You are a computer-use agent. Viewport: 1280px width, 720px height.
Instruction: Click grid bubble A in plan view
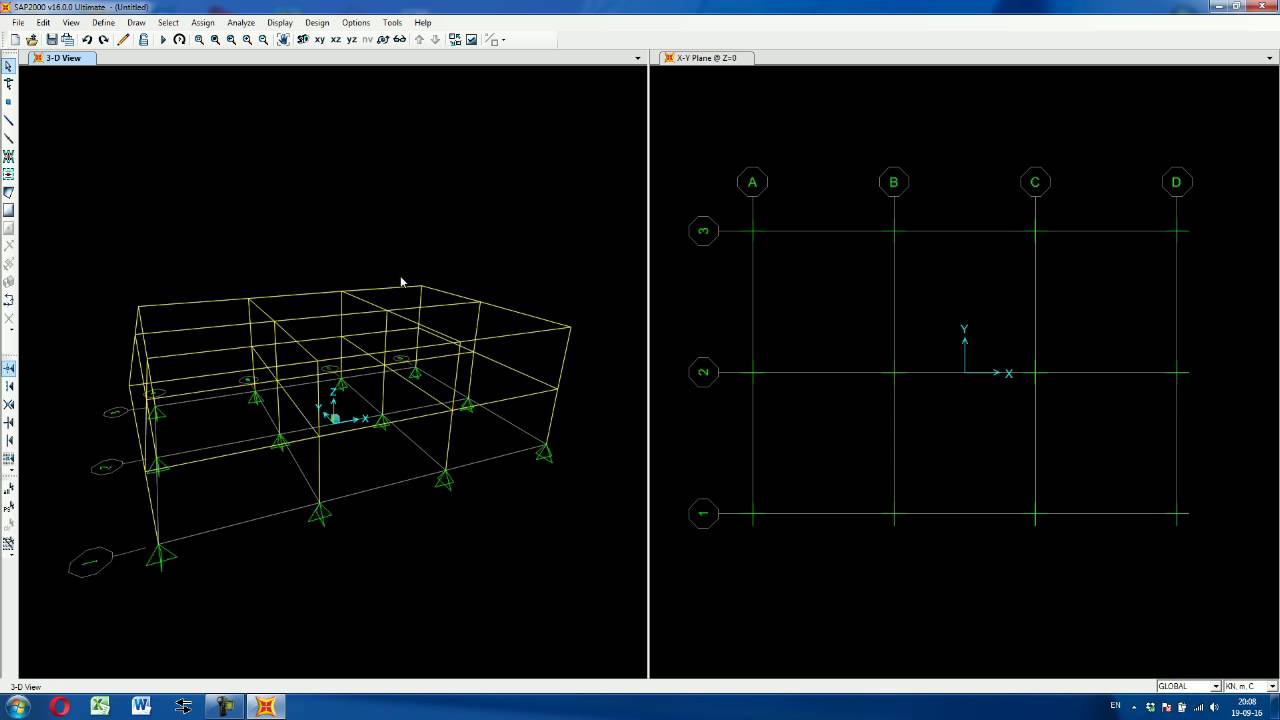pyautogui.click(x=752, y=182)
